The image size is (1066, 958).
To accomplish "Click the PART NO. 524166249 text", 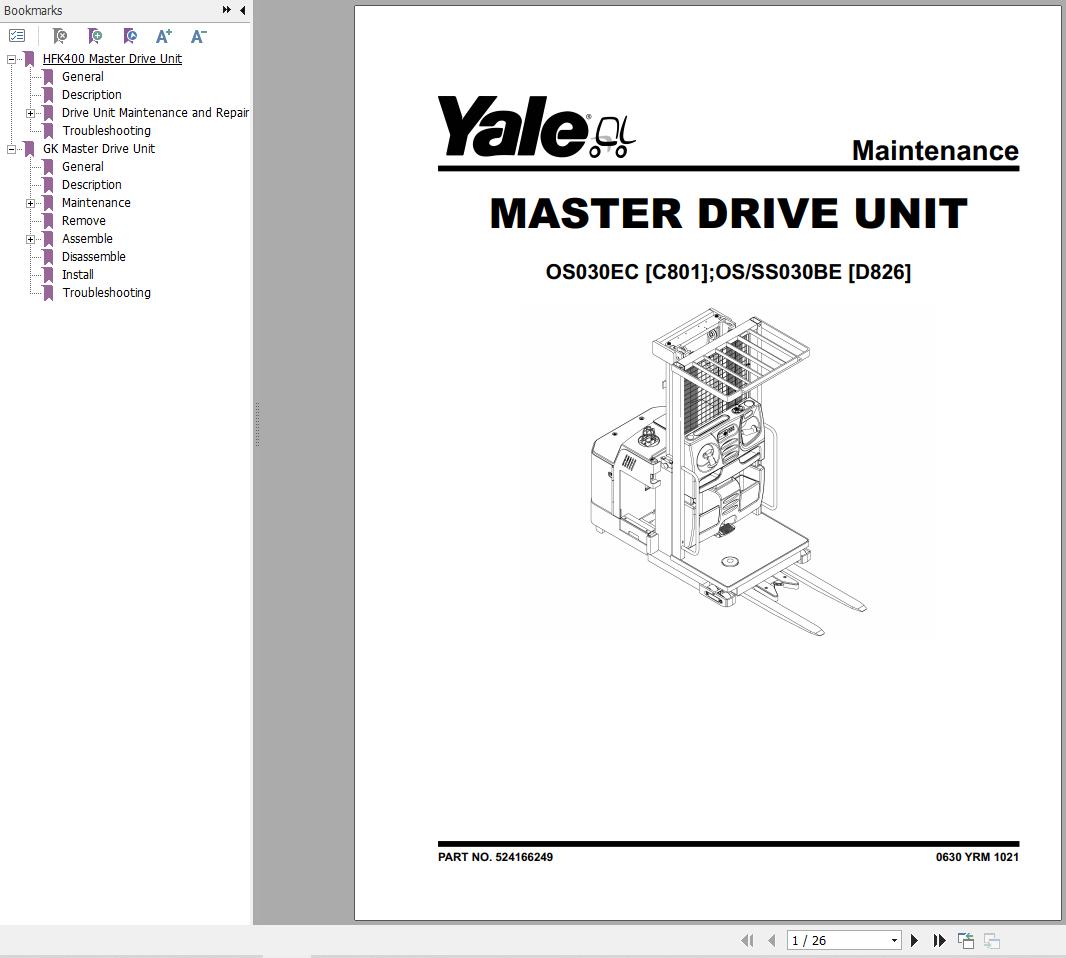I will (495, 857).
